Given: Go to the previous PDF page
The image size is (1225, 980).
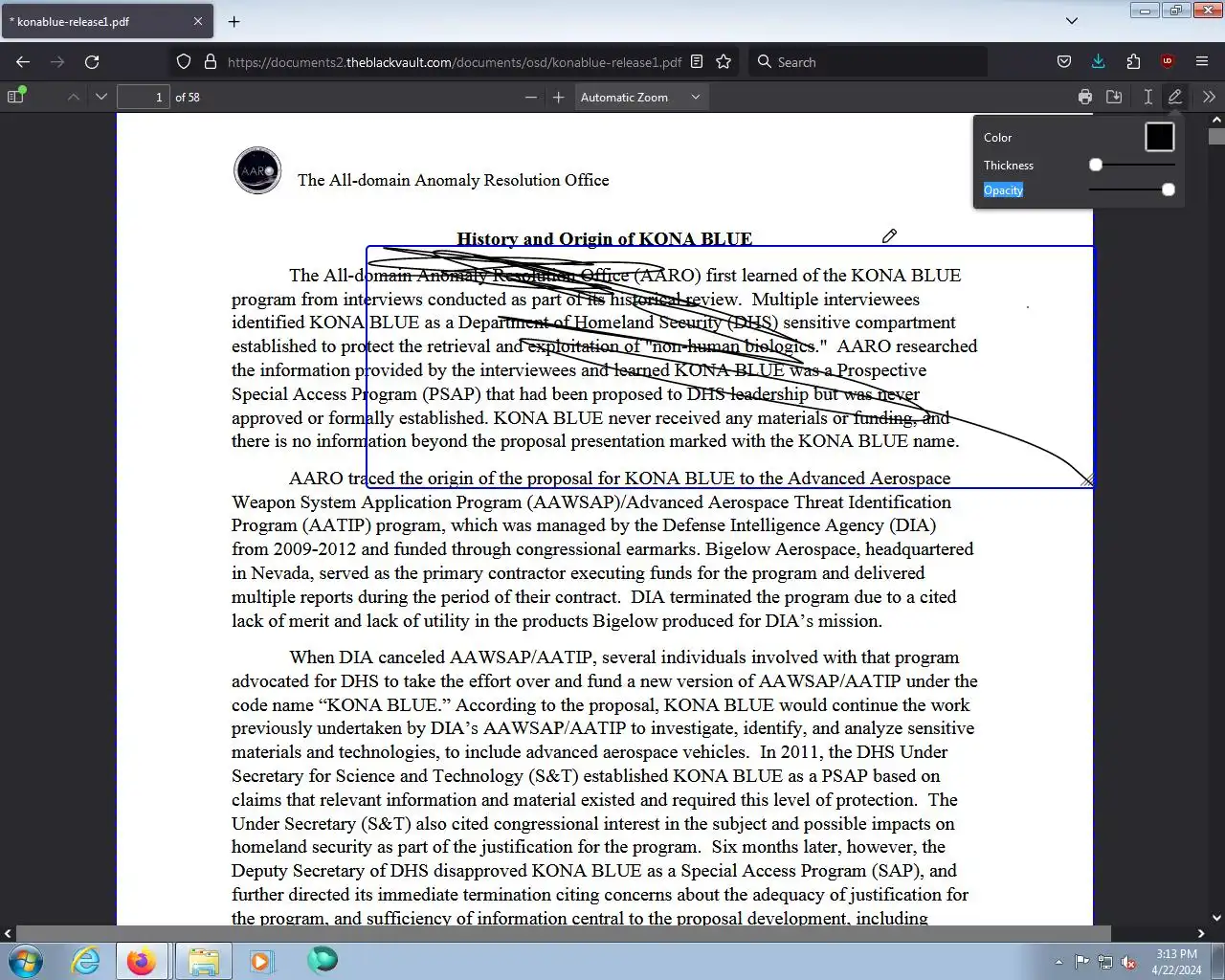Looking at the screenshot, I should coord(74,97).
